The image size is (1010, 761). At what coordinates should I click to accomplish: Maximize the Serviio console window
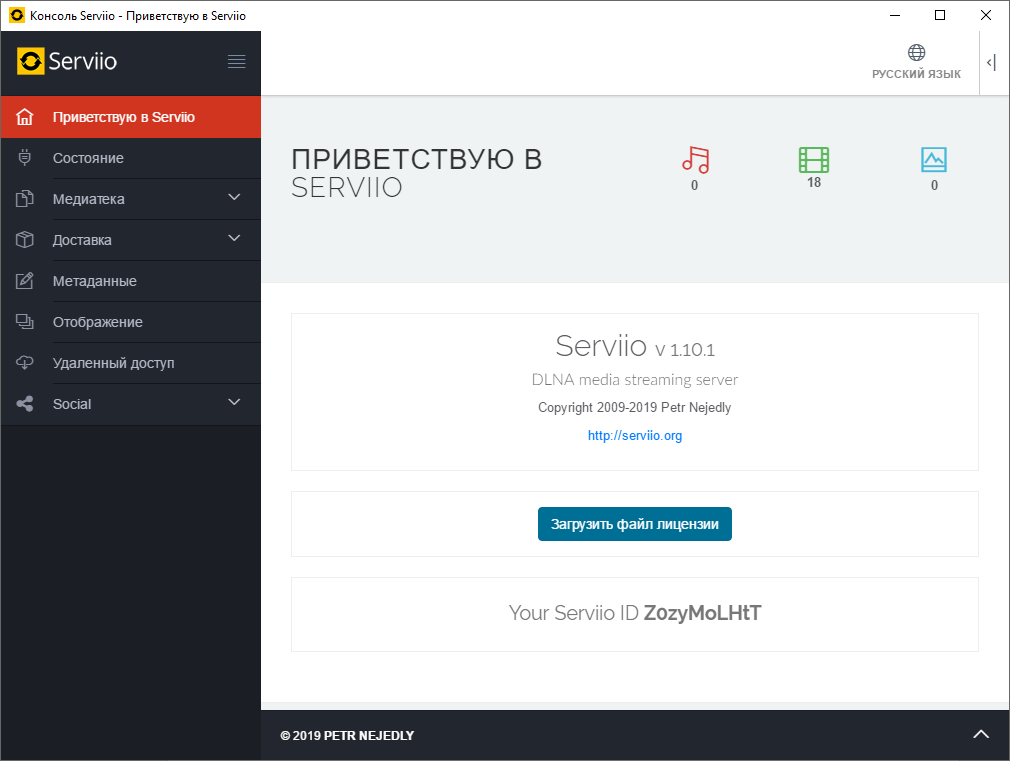pyautogui.click(x=940, y=15)
